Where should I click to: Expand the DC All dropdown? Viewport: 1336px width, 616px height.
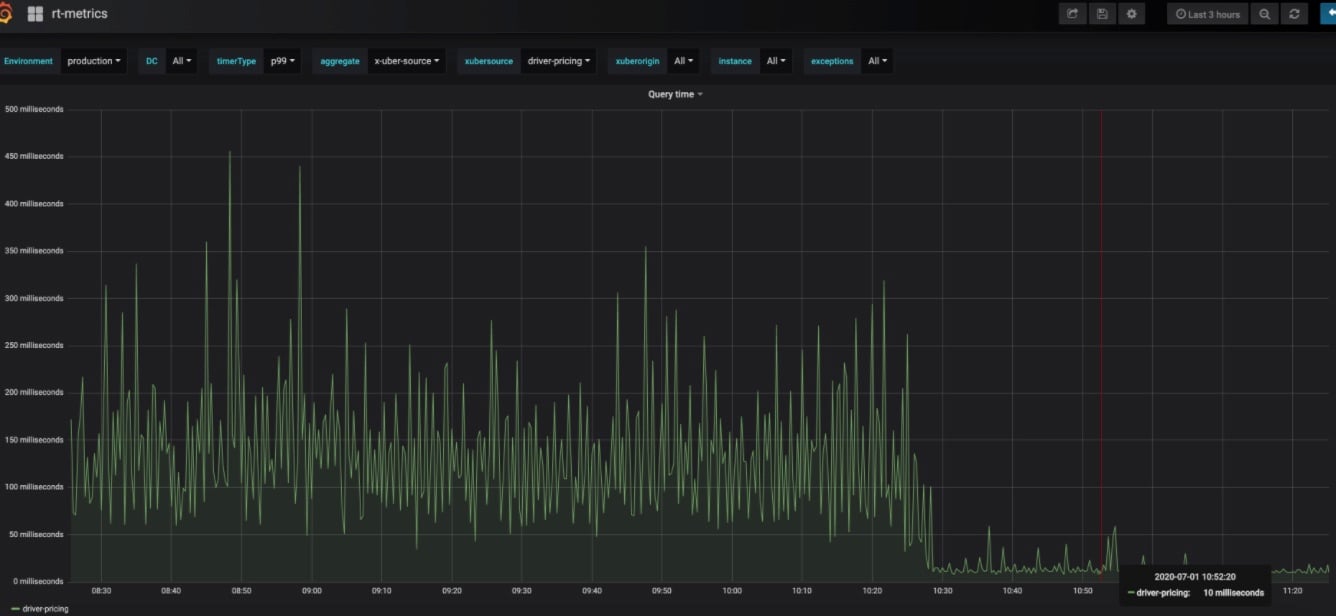(x=182, y=61)
